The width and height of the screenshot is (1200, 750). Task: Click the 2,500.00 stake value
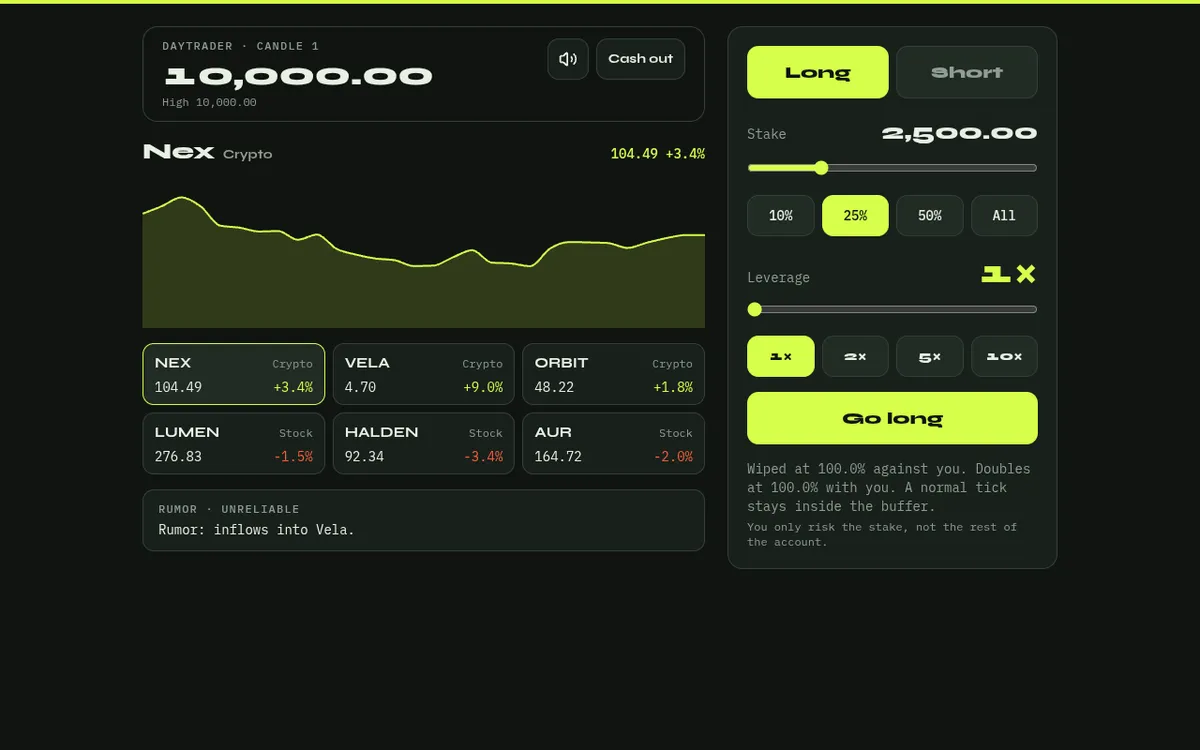(x=959, y=134)
